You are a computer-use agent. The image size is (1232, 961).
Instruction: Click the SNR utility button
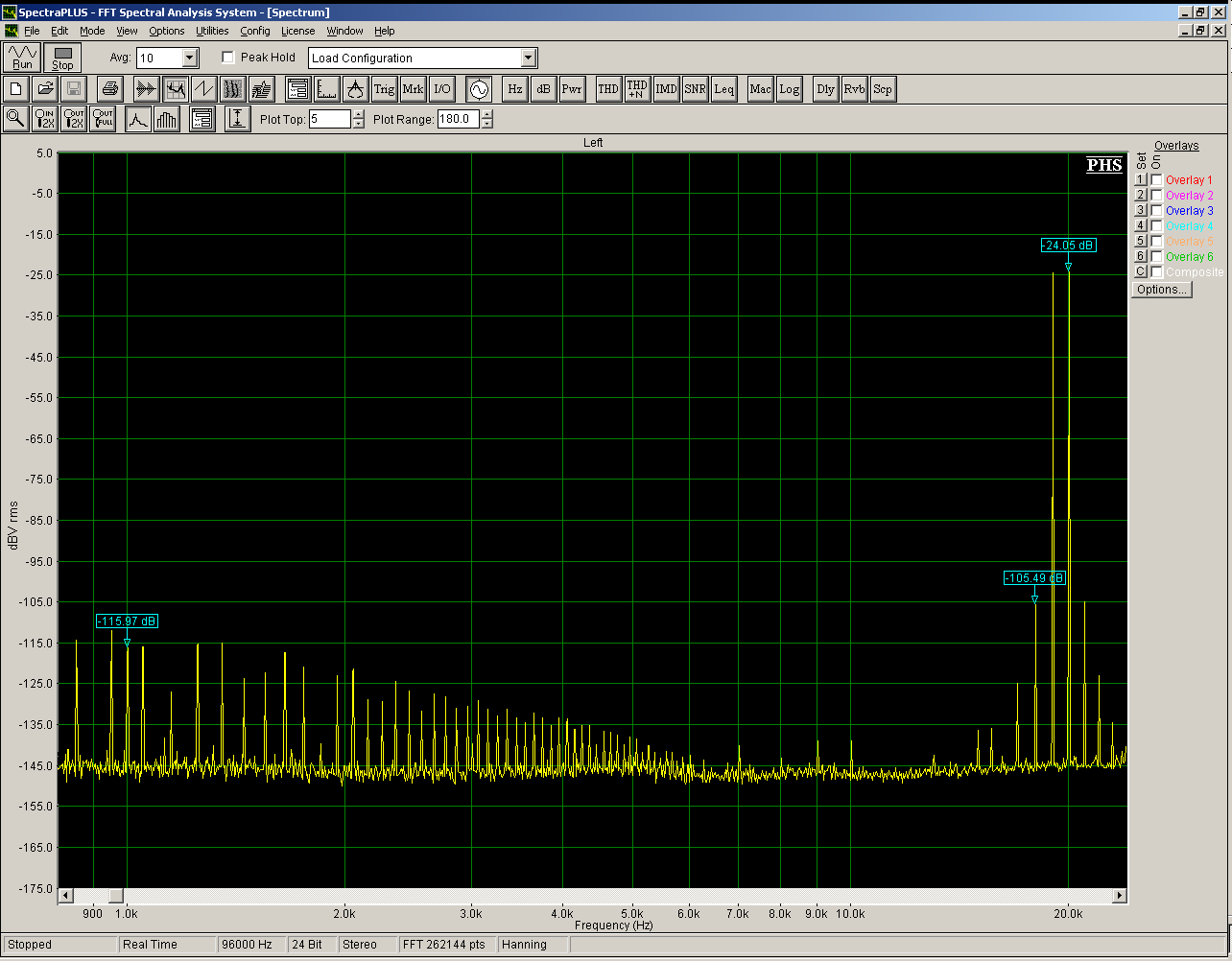[695, 89]
